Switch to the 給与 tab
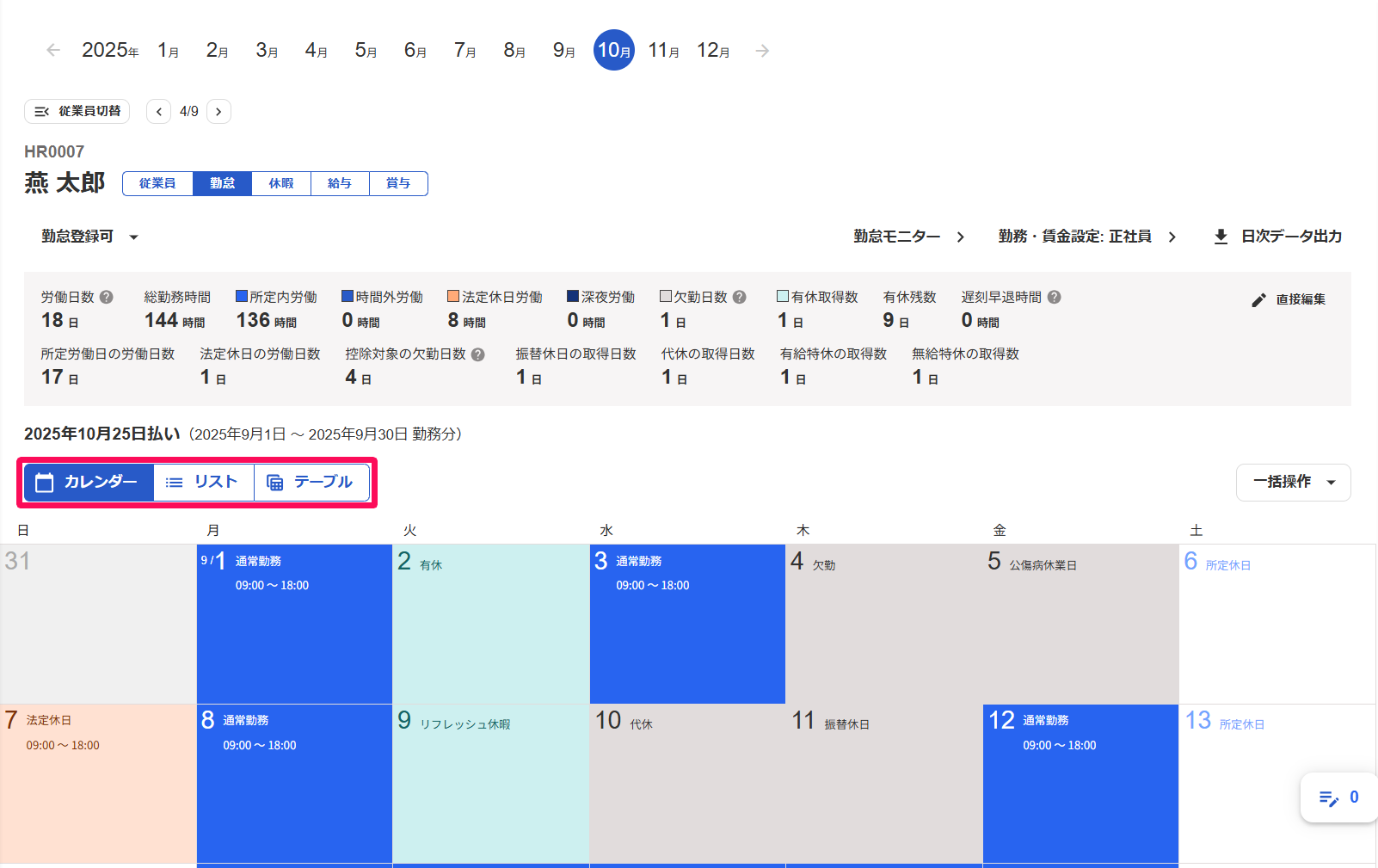This screenshot has height=868, width=1378. [x=340, y=183]
